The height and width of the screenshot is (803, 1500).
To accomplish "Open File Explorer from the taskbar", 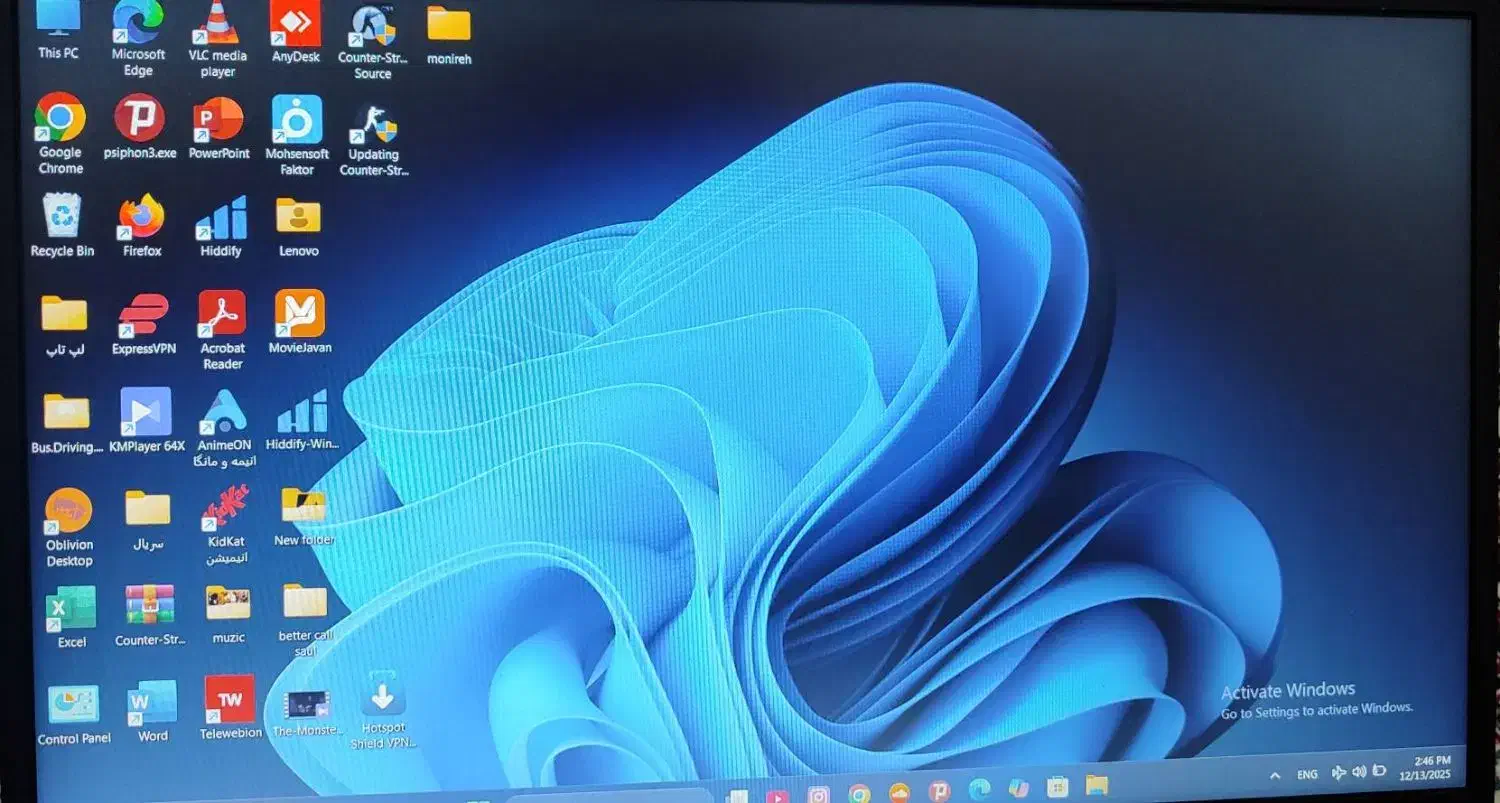I will click(1097, 786).
